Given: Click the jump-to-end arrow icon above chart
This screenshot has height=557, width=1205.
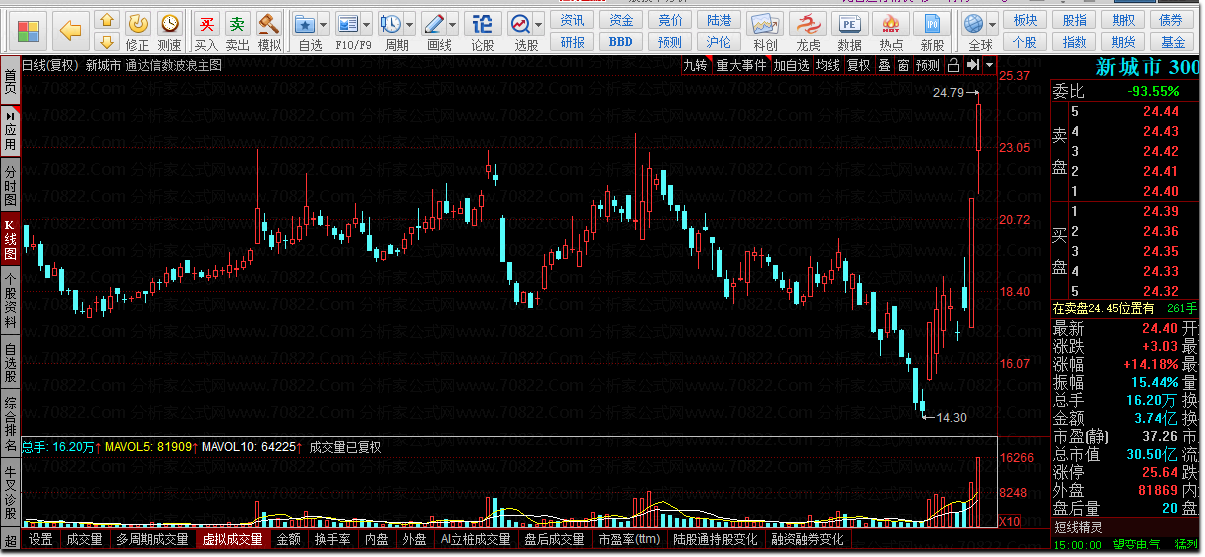Looking at the screenshot, I should pyautogui.click(x=972, y=65).
